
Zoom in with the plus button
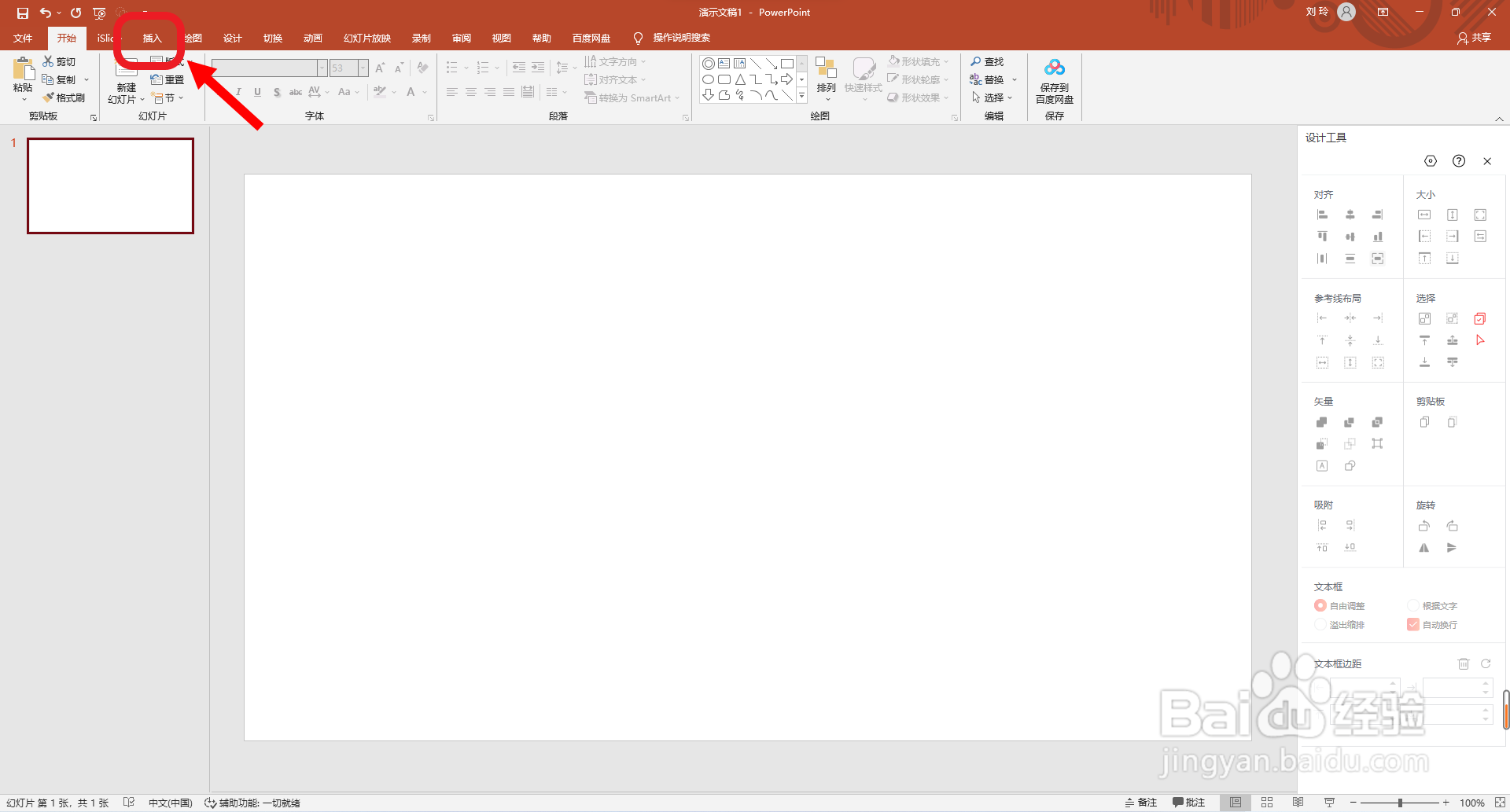click(1446, 803)
